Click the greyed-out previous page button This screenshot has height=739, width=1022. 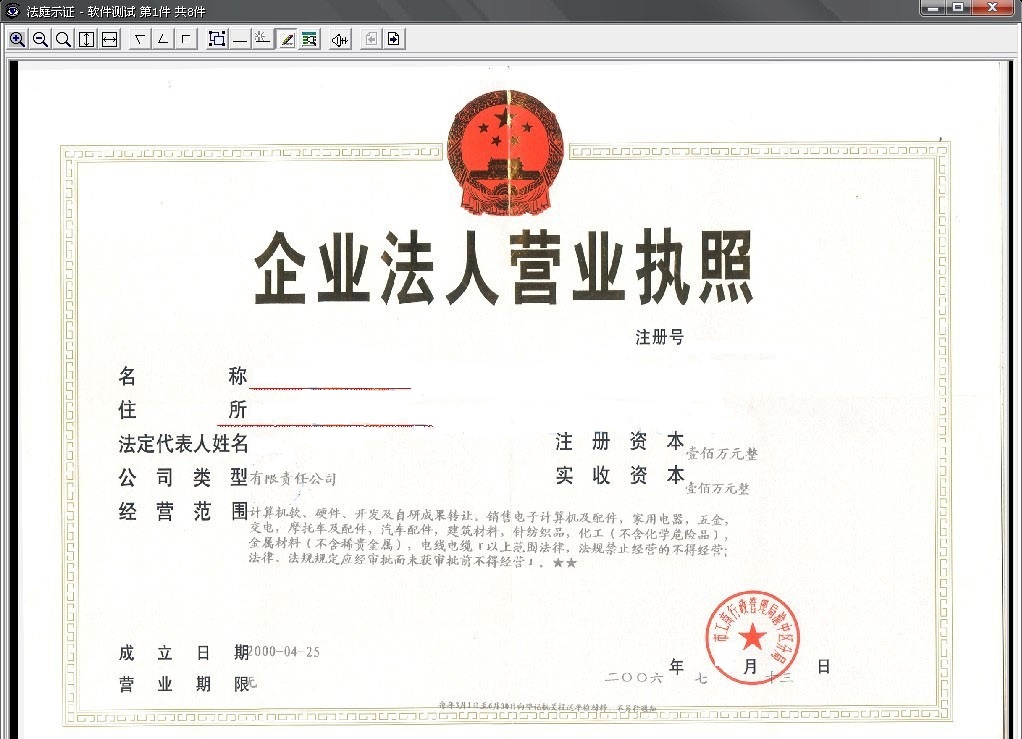371,39
